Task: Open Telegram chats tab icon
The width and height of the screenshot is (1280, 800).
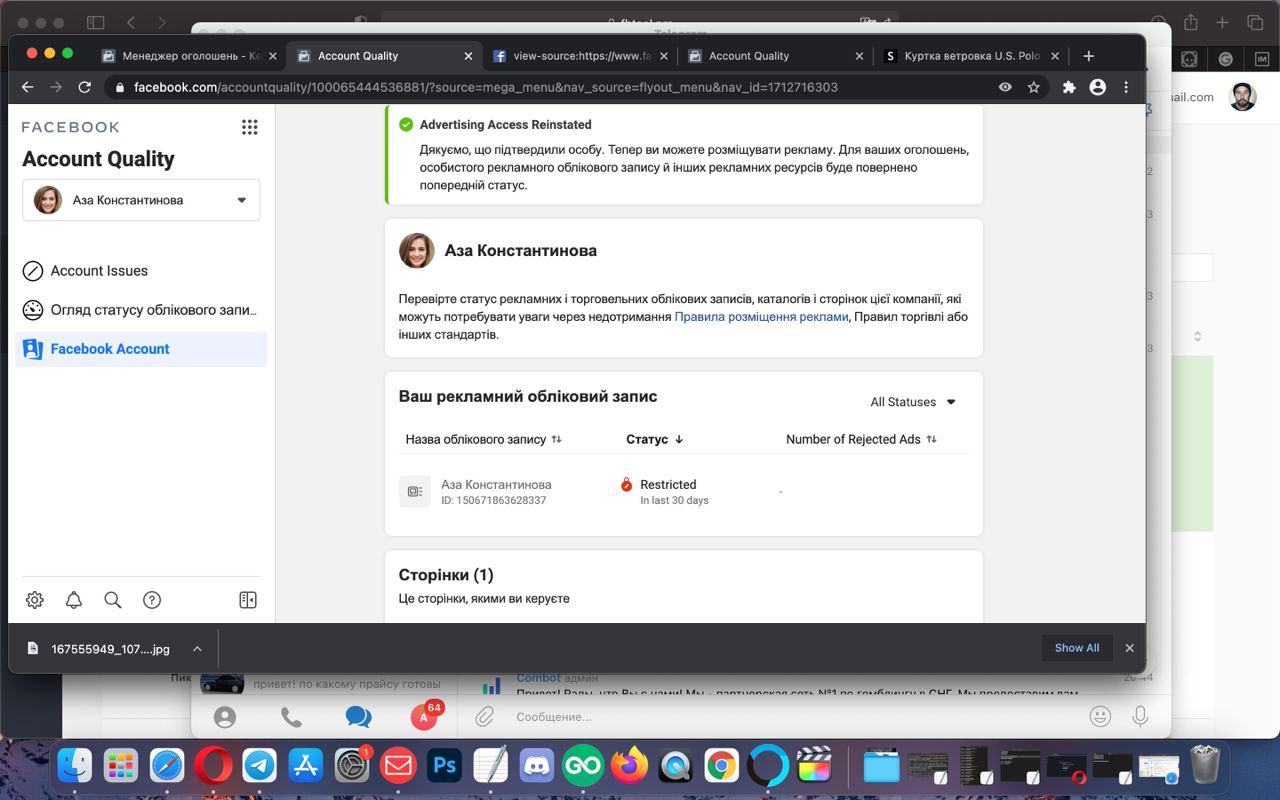Action: pyautogui.click(x=358, y=717)
